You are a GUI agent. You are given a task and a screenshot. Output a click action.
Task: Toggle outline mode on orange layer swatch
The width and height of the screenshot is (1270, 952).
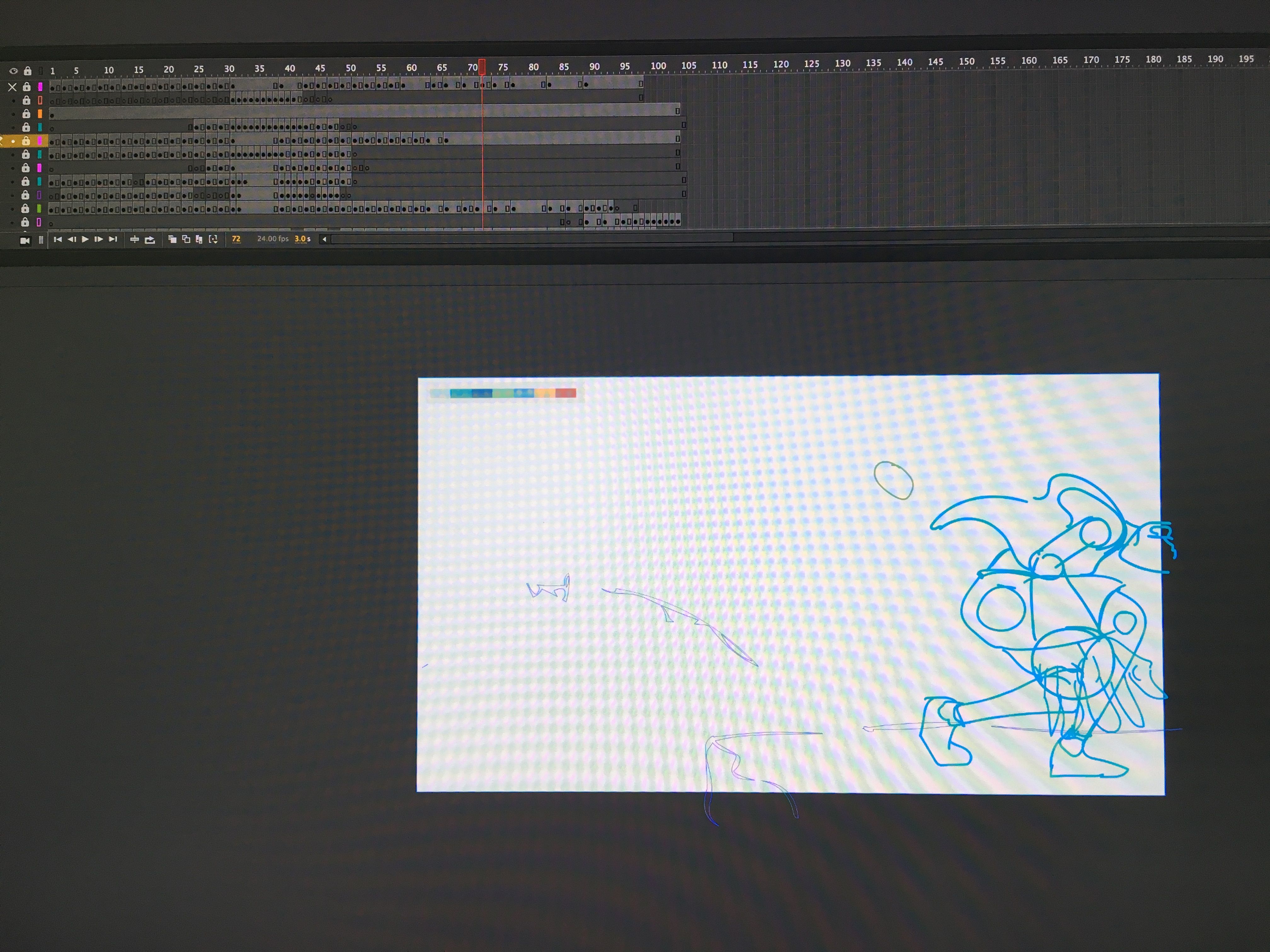[40, 114]
